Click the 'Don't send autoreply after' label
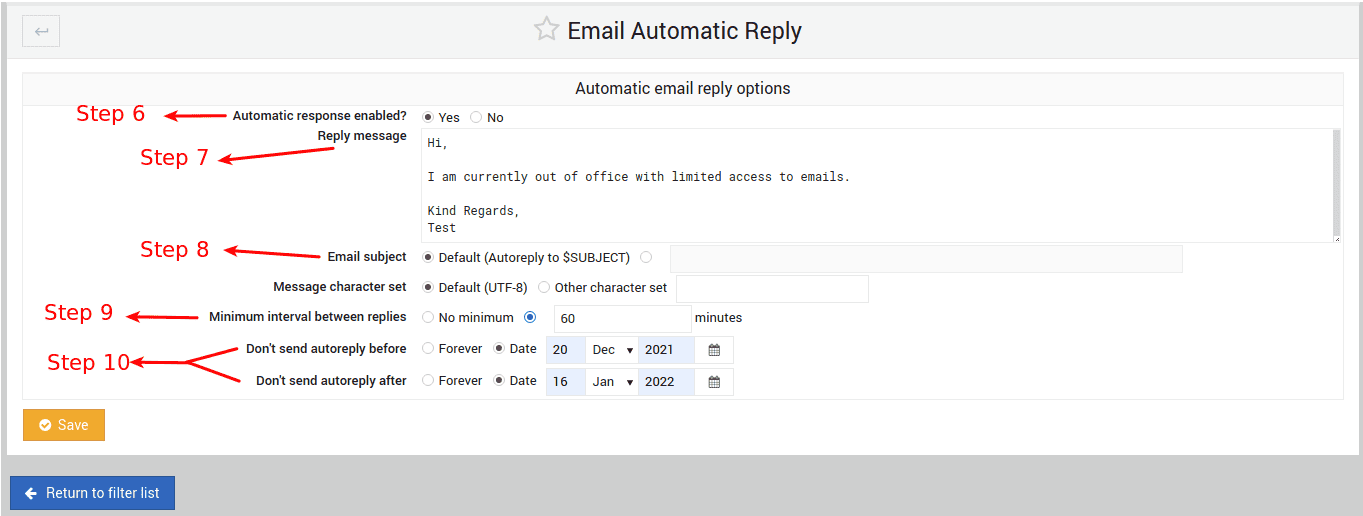The image size is (1363, 516). click(x=331, y=381)
